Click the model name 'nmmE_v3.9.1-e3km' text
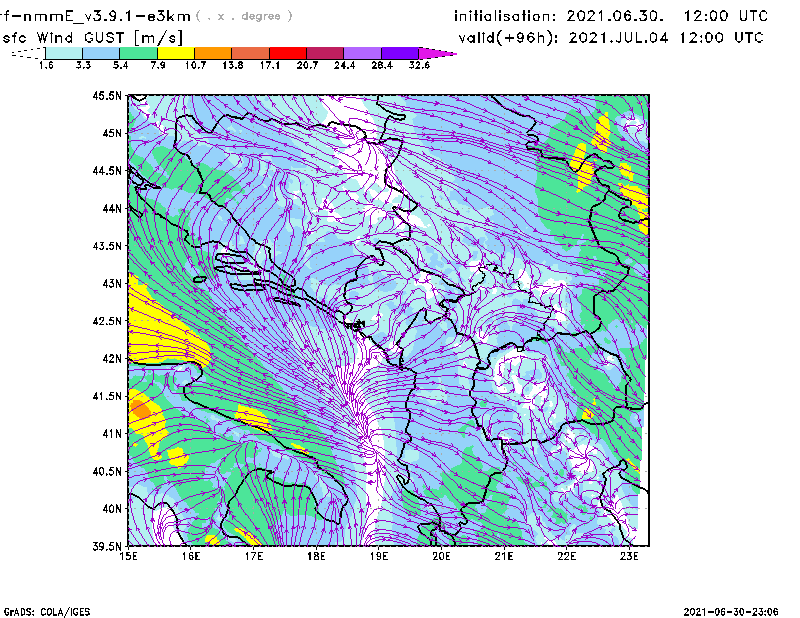Viewport: 800px width, 618px height. 107,16
